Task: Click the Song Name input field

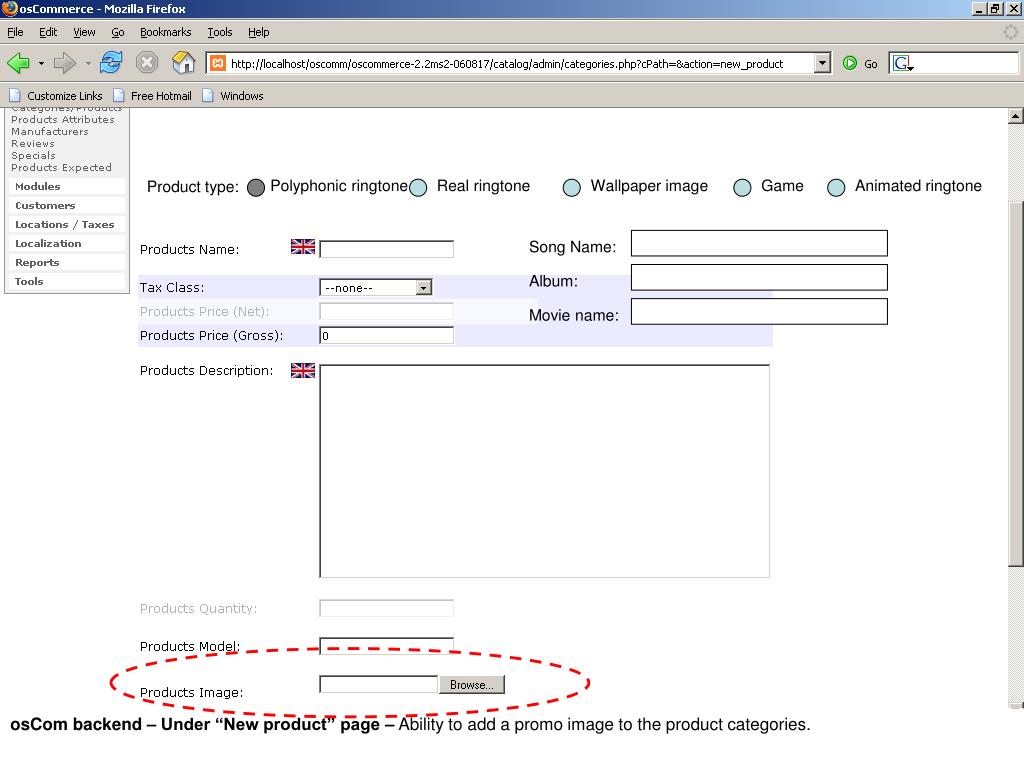Action: click(x=759, y=243)
